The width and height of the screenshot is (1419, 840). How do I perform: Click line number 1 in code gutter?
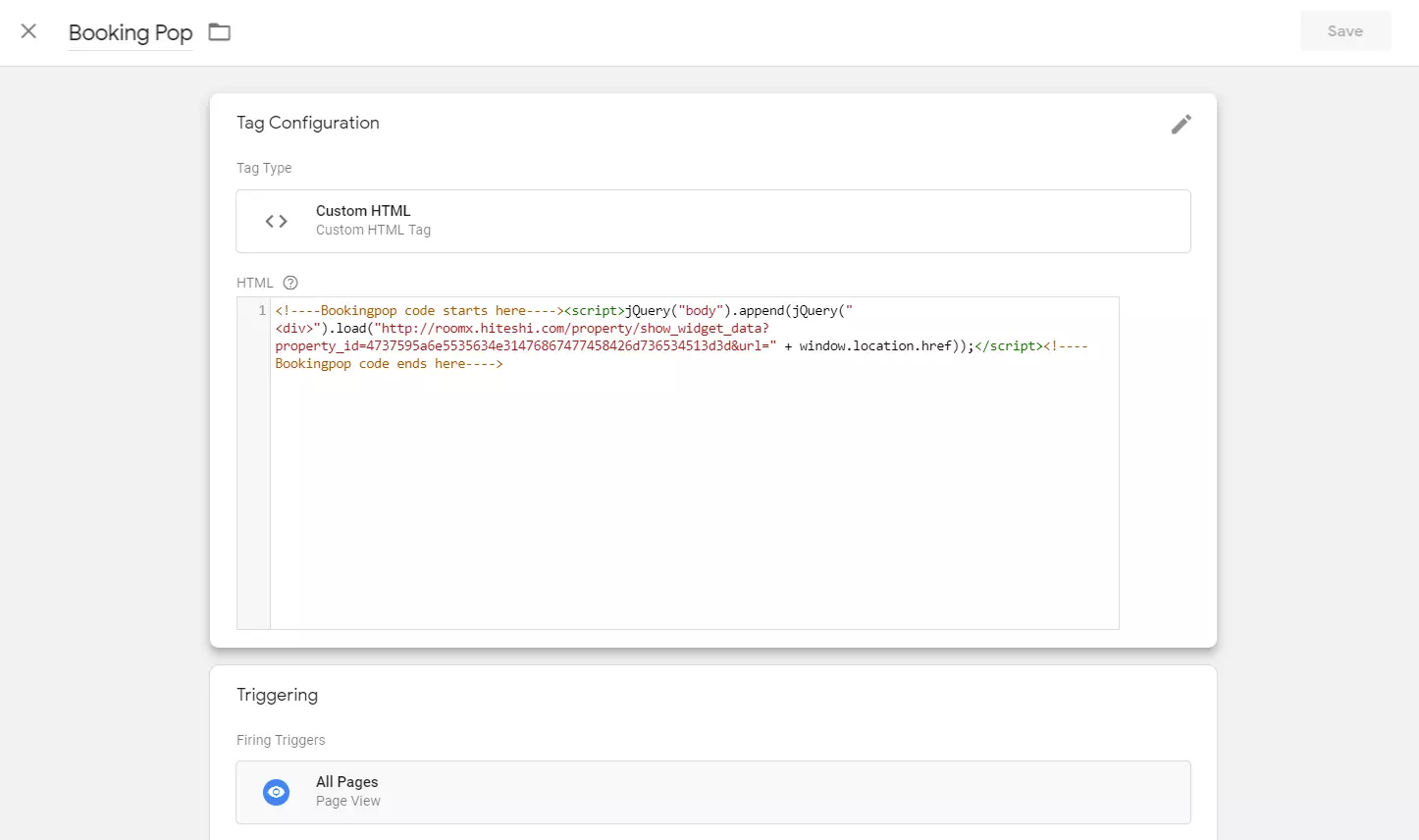[262, 311]
